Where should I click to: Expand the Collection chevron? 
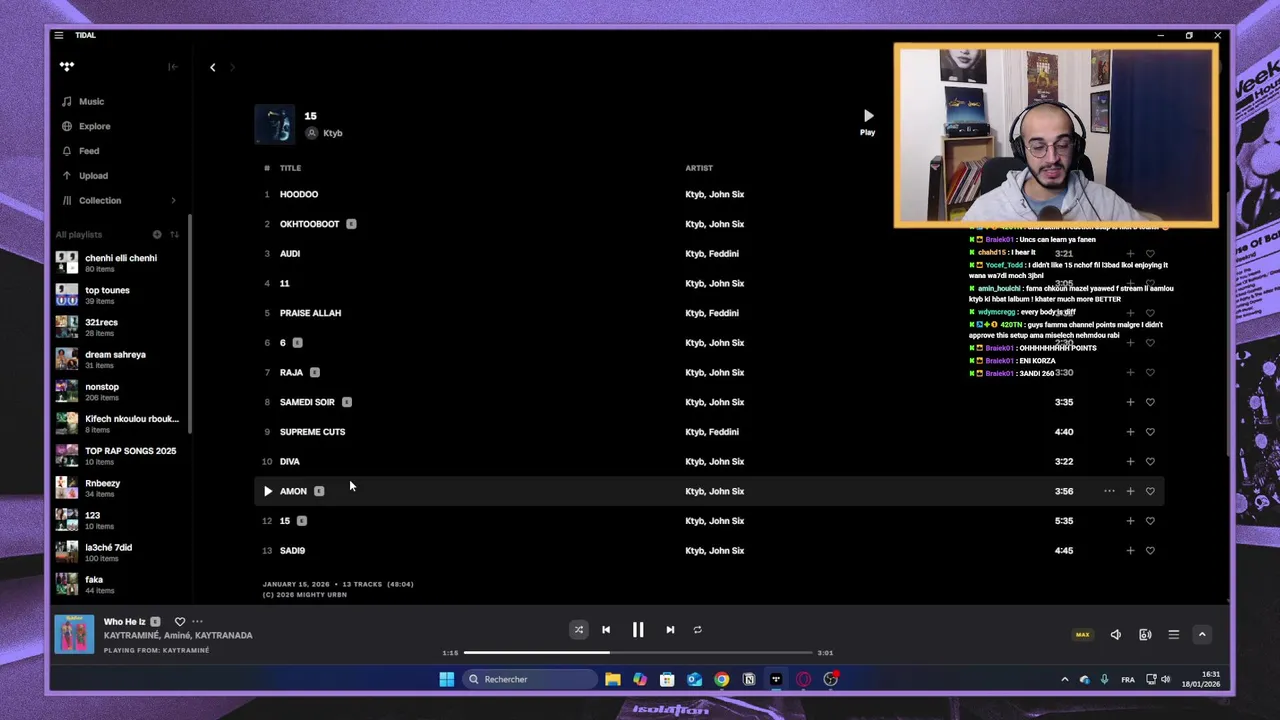[x=173, y=200]
